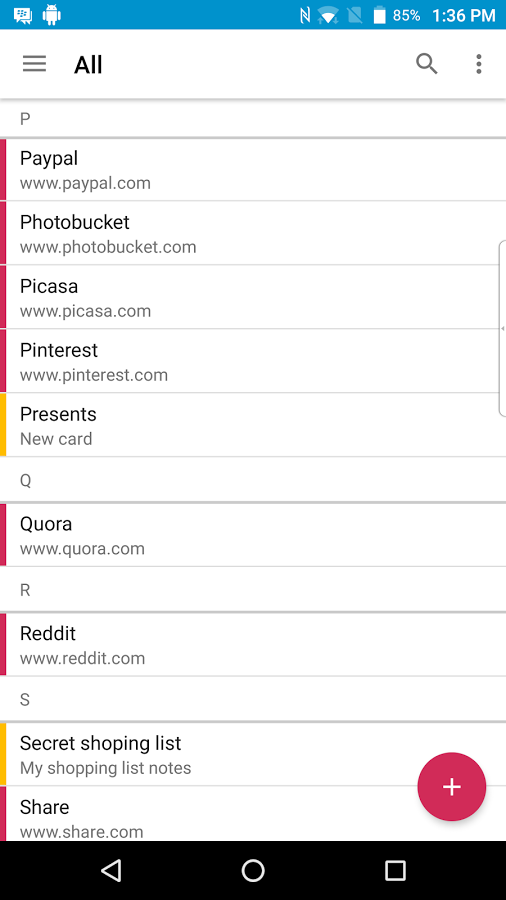Tap the yellow color bar beside Presents
Screen dimensions: 506x900
tap(3, 425)
